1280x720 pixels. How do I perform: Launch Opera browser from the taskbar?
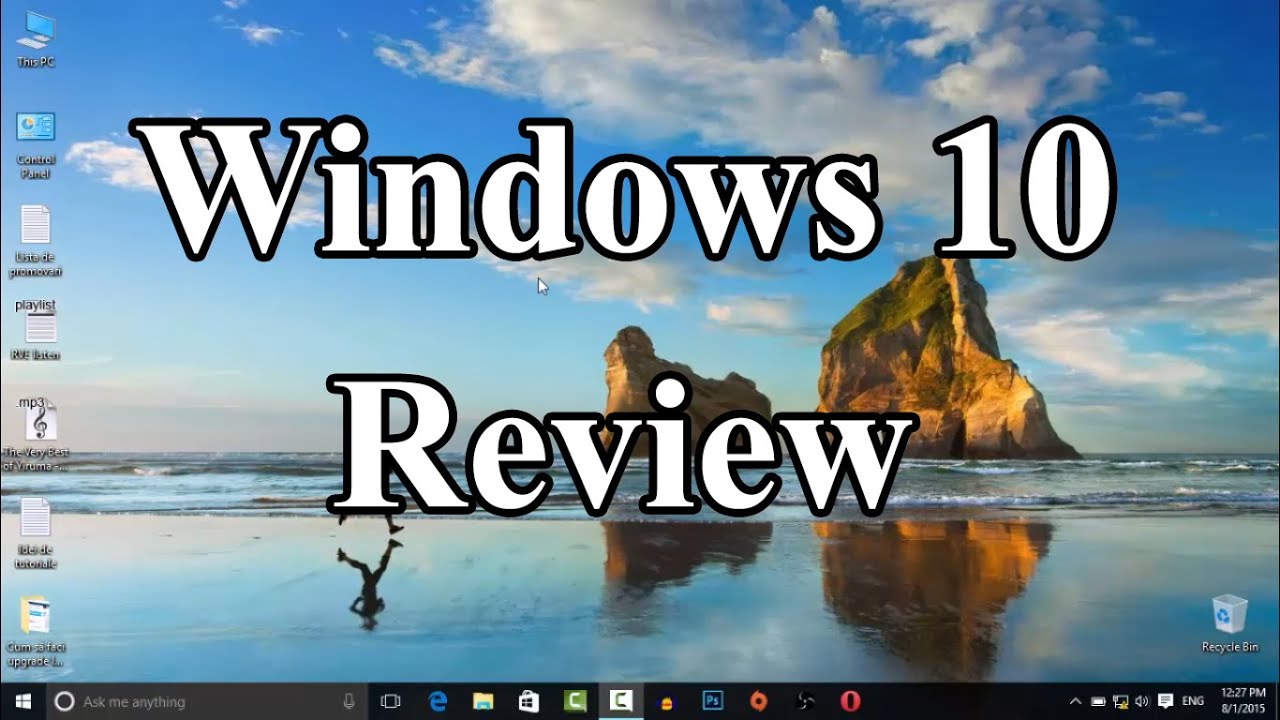(x=851, y=702)
